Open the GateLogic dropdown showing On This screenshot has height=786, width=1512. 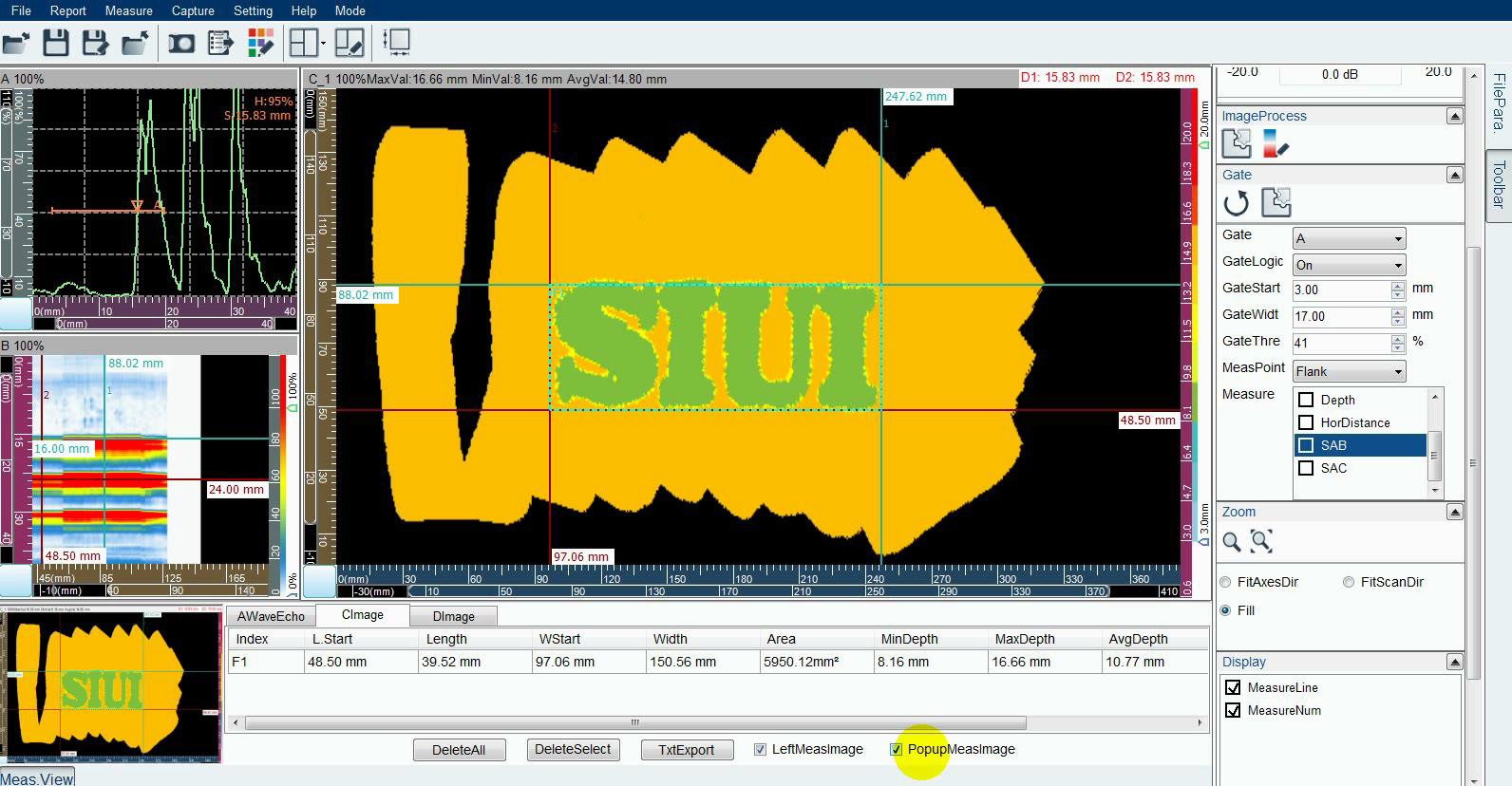tap(1349, 265)
